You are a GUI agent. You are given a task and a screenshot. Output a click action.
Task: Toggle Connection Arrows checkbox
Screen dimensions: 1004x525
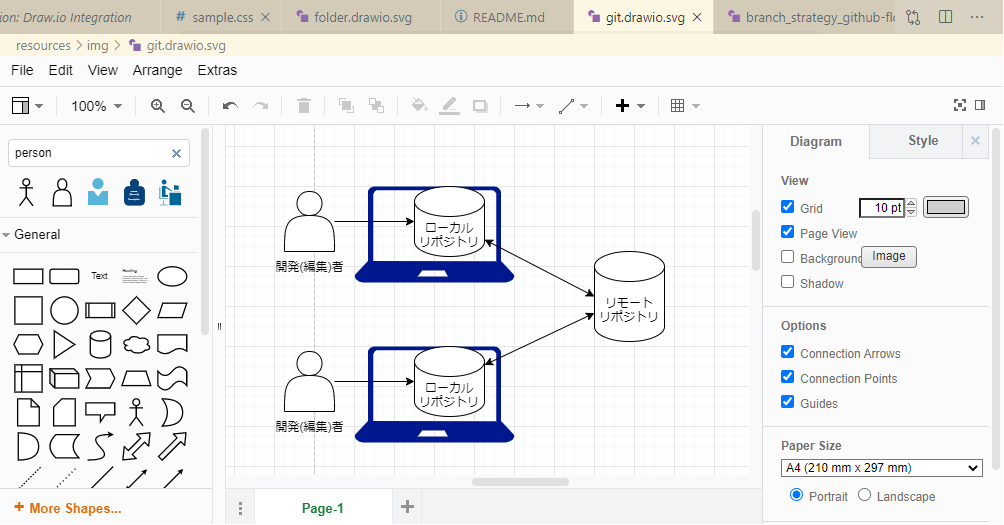pyautogui.click(x=788, y=352)
